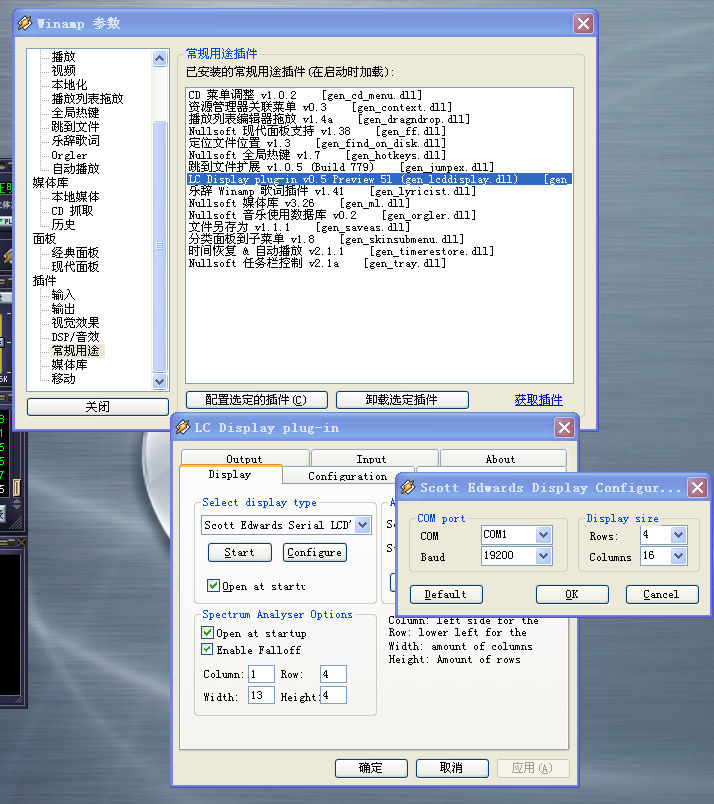Open the Baud rate dropdown showing 19200
The width and height of the screenshot is (714, 804).
pos(543,556)
